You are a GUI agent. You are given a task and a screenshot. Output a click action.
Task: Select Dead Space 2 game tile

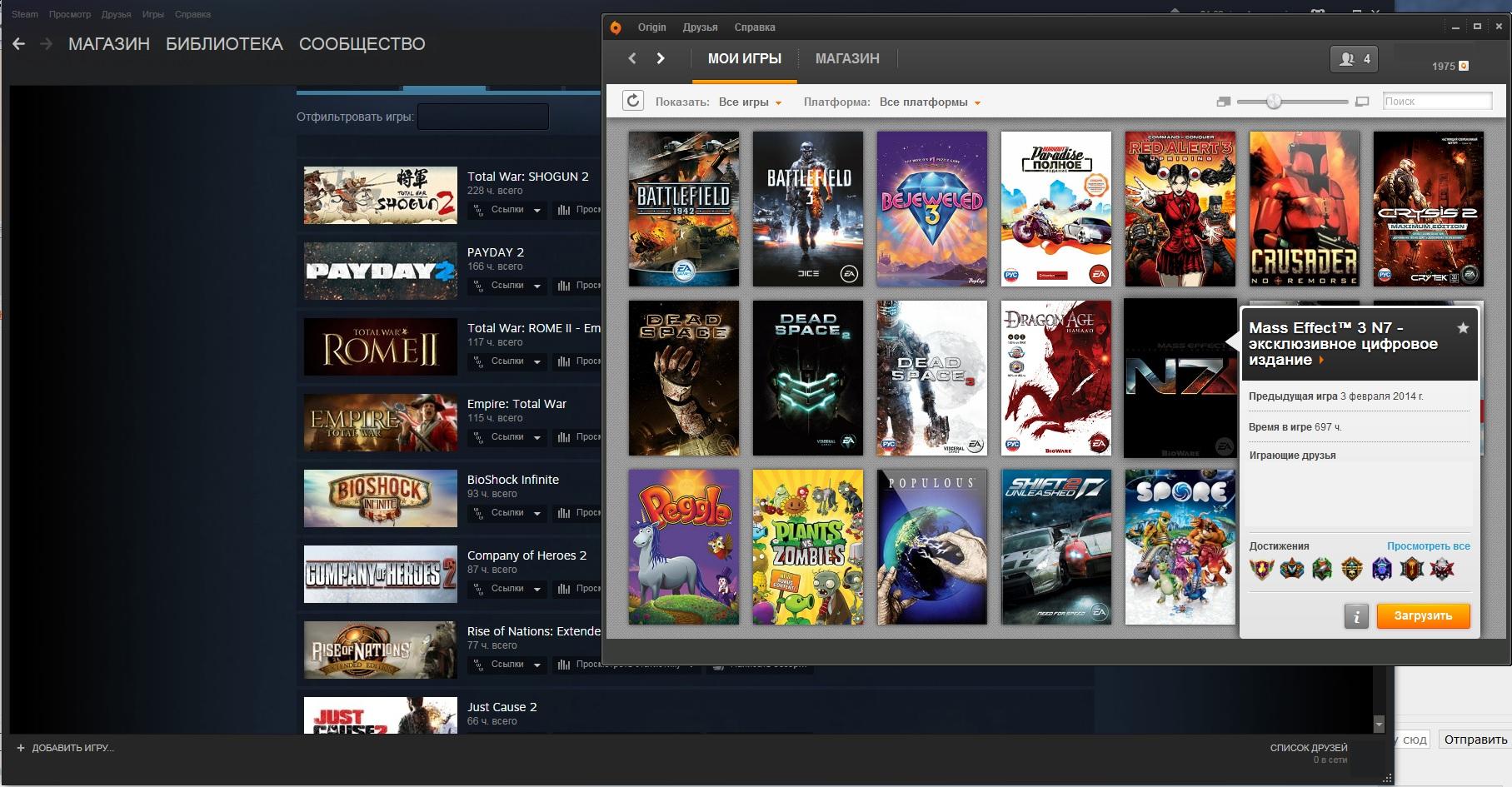[x=808, y=378]
